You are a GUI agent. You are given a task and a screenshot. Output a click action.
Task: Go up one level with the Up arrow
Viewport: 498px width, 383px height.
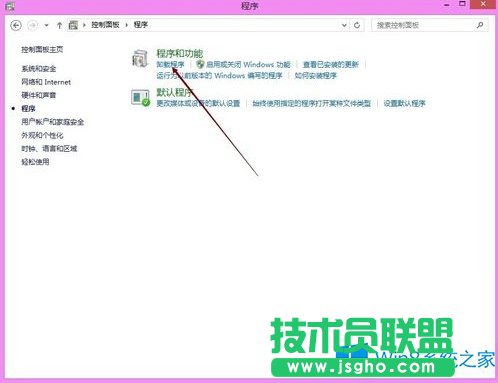(59, 25)
